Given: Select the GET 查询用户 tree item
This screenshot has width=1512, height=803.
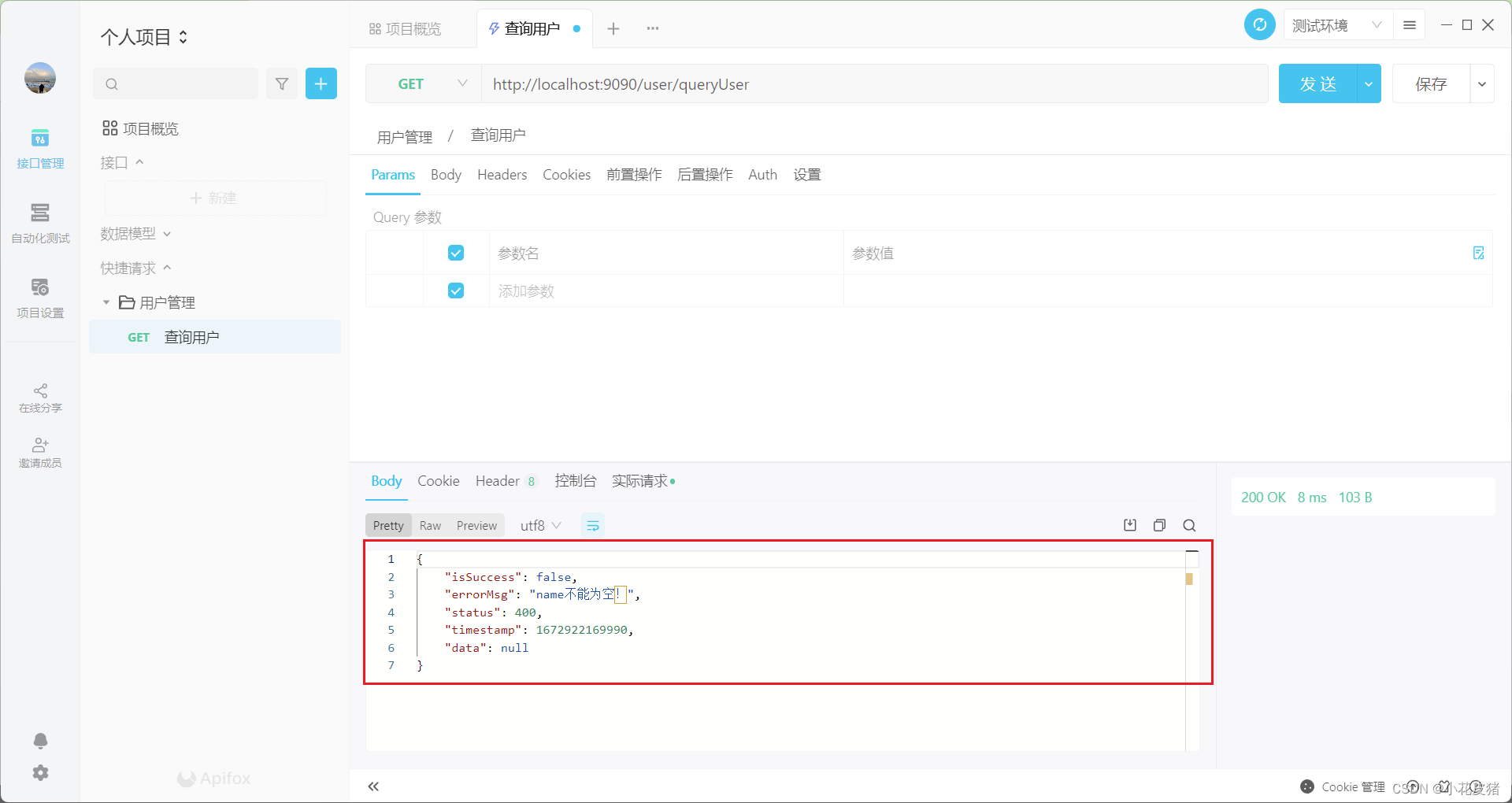Looking at the screenshot, I should tap(215, 337).
